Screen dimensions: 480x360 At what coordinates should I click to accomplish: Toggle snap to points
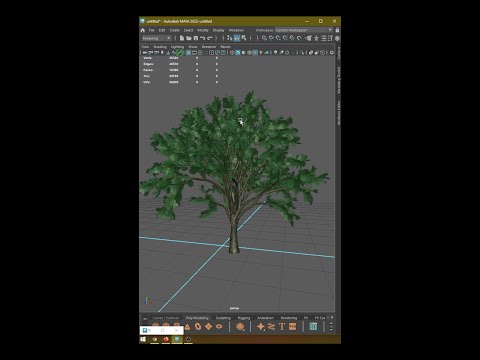(x=278, y=38)
